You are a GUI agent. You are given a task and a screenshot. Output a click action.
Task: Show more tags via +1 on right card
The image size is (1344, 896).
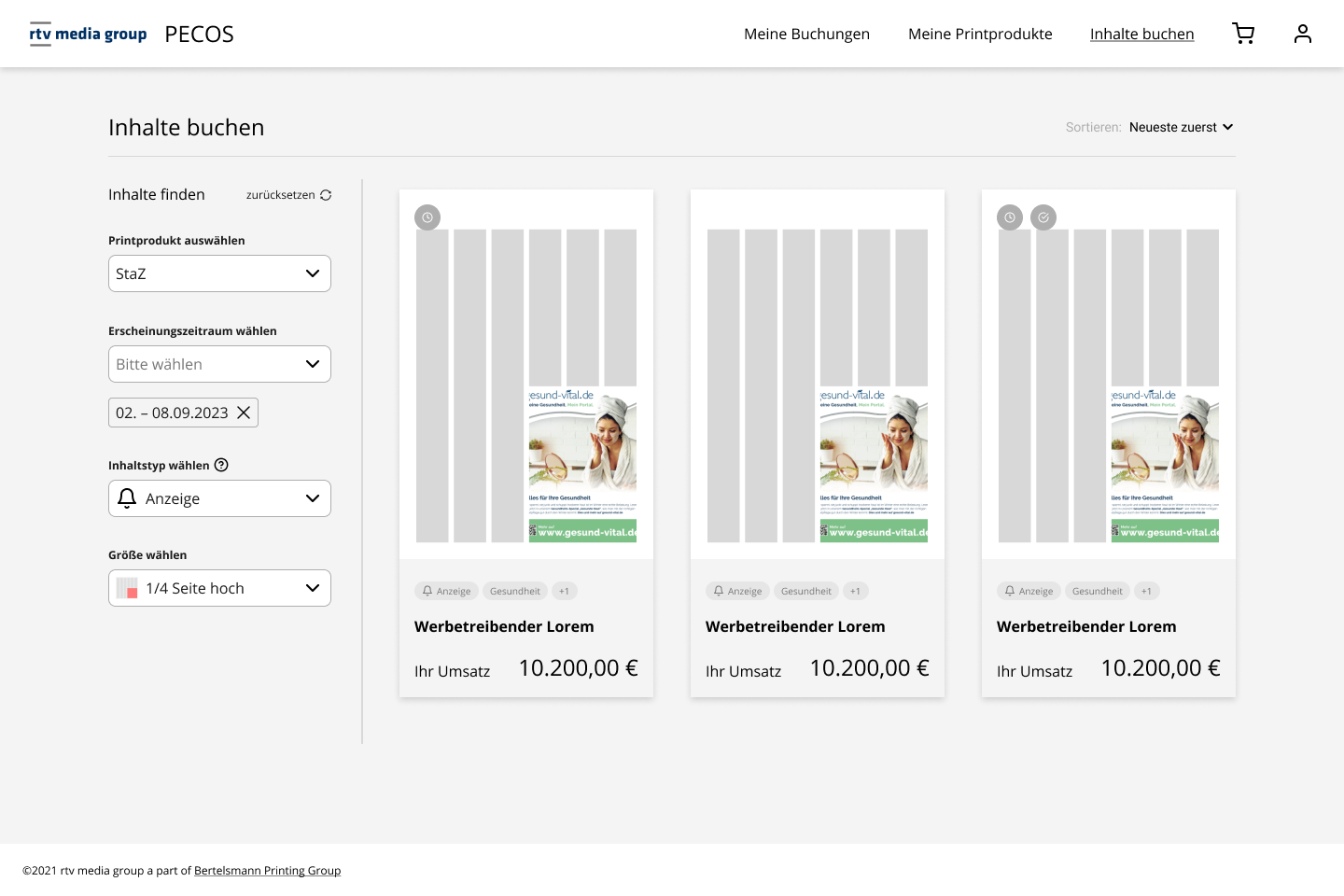click(1147, 591)
